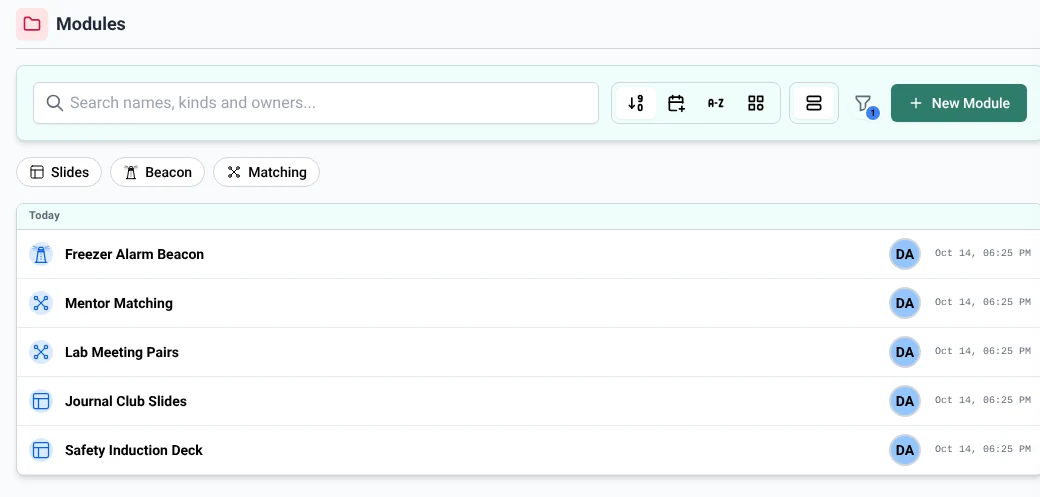Open Freezer Alarm Beacon module
The width and height of the screenshot is (1040, 497).
pos(135,254)
